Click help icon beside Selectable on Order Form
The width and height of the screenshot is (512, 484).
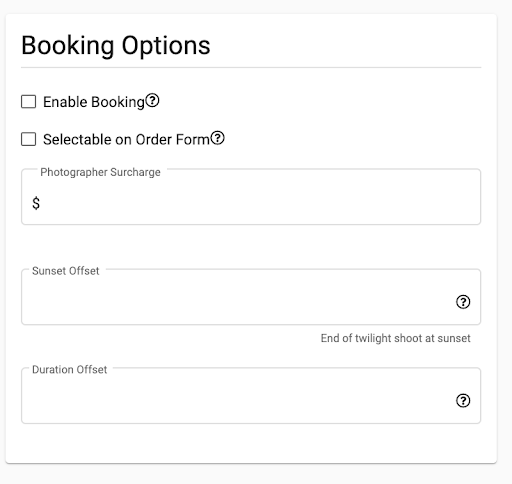[218, 138]
